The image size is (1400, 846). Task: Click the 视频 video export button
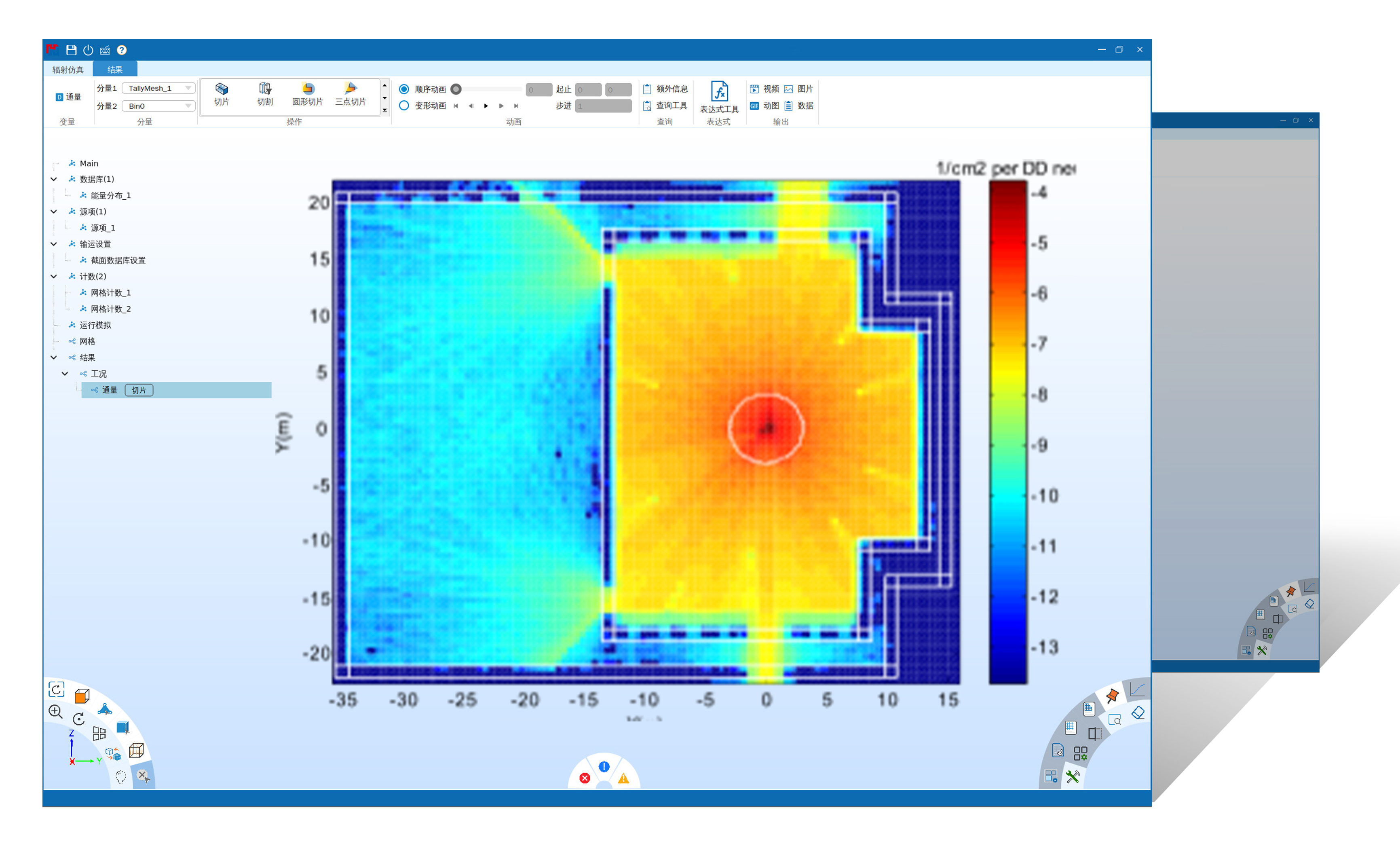(x=764, y=89)
